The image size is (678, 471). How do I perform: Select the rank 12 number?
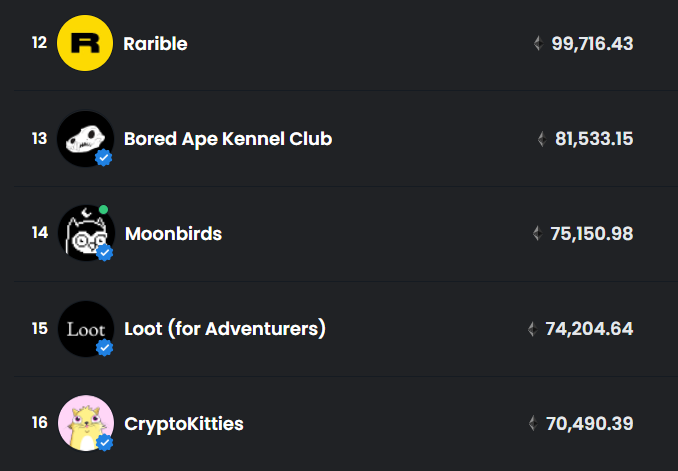point(40,43)
